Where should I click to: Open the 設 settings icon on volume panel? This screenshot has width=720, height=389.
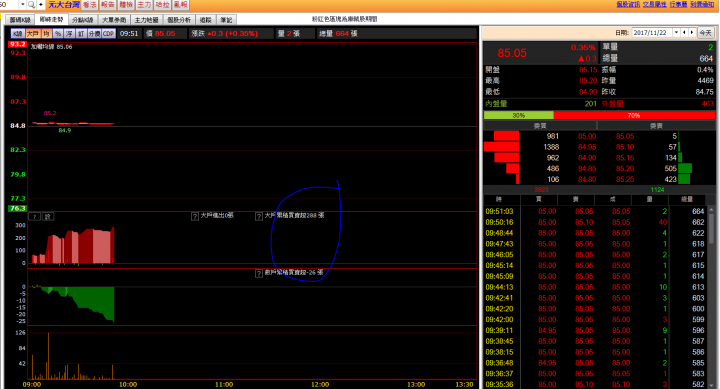coord(48,216)
